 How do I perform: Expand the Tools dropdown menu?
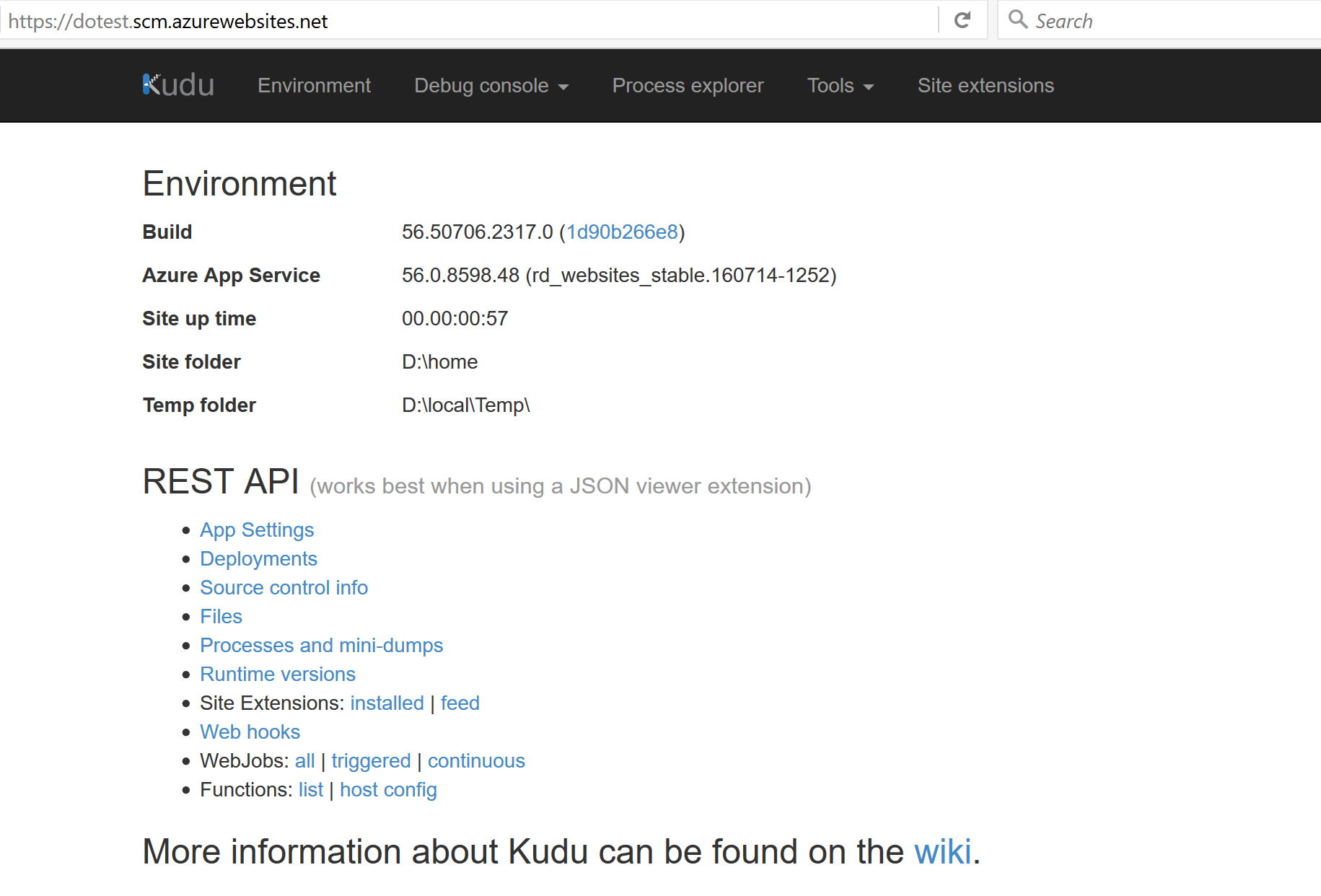(x=841, y=85)
